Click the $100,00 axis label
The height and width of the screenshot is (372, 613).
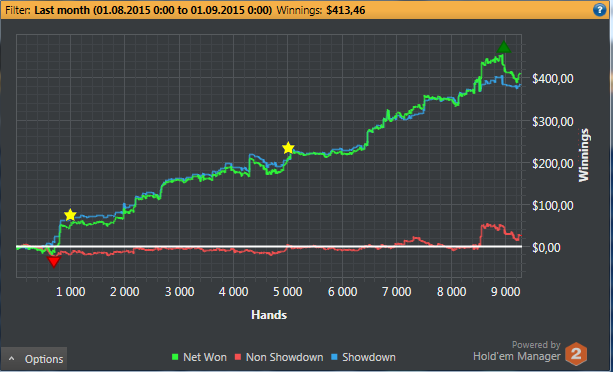(552, 205)
